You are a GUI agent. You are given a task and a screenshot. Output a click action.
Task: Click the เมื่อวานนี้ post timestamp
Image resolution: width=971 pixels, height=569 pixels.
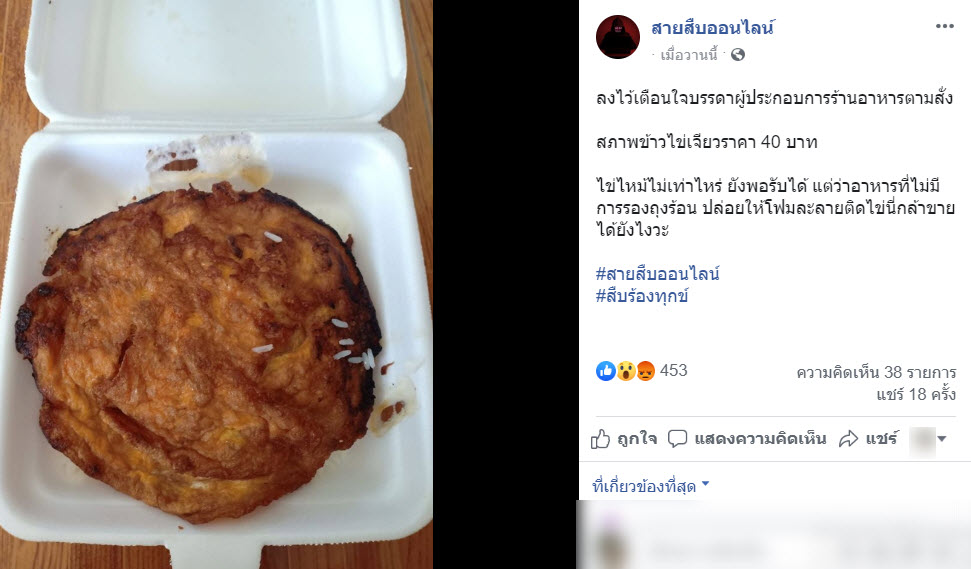click(689, 55)
